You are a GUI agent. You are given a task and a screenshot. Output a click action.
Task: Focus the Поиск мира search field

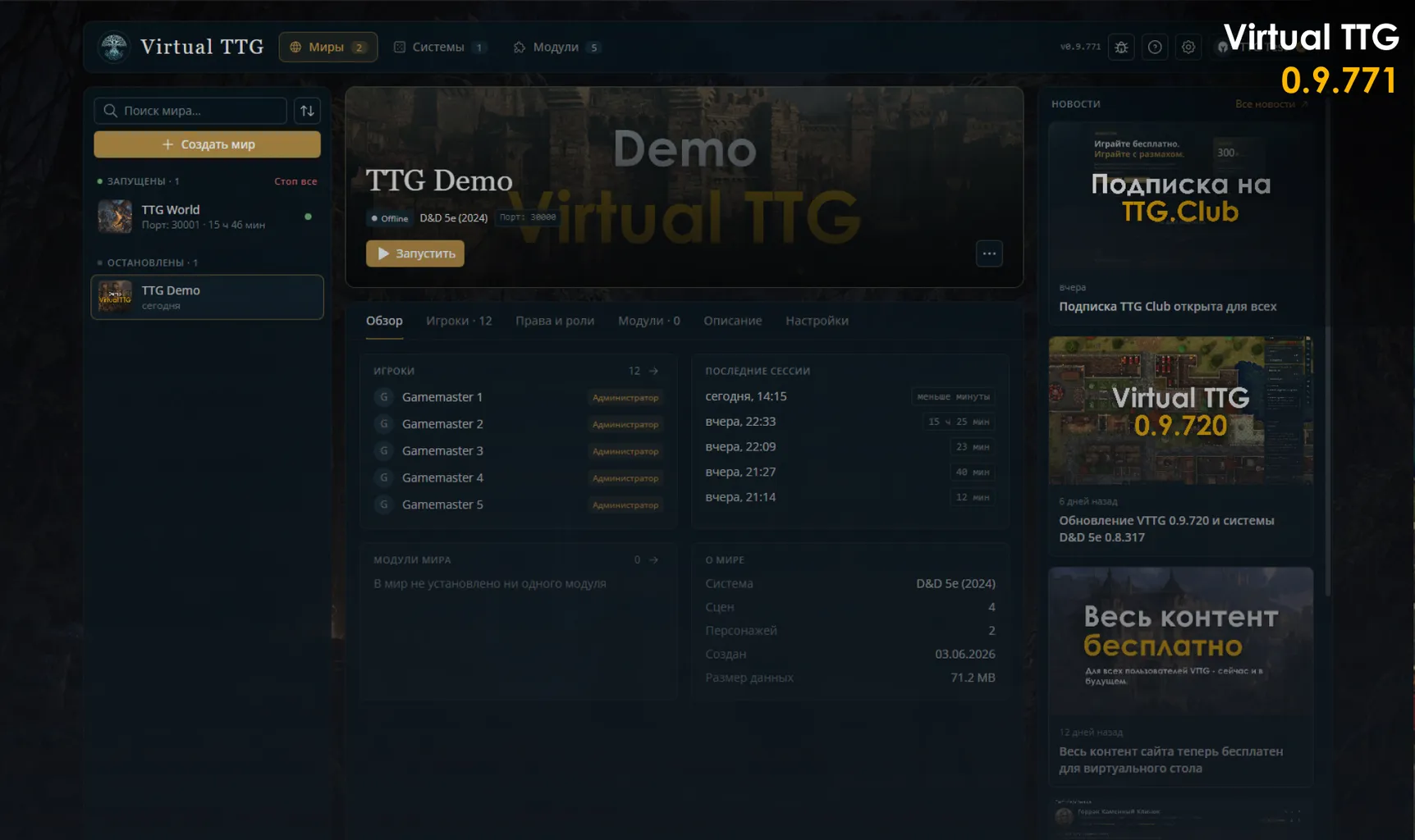click(x=190, y=111)
